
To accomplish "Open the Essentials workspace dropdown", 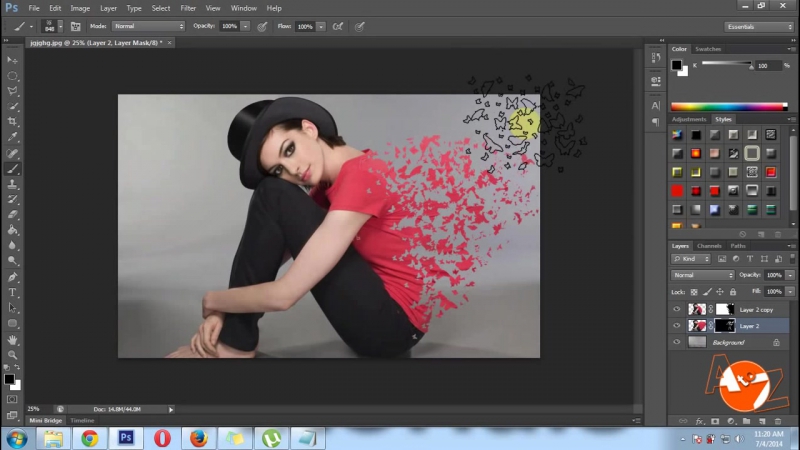I will pyautogui.click(x=759, y=26).
